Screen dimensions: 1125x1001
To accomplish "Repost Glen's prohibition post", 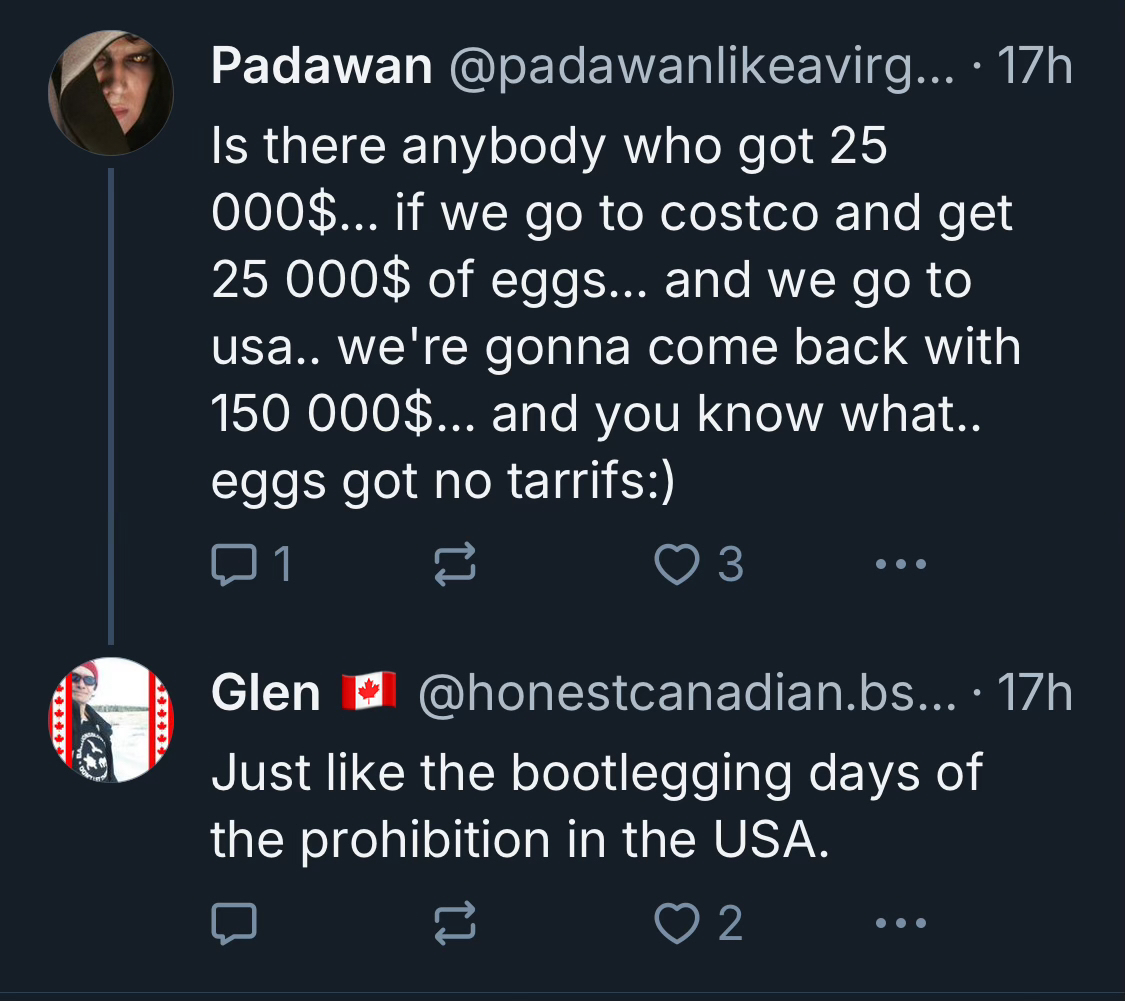I will tap(456, 925).
